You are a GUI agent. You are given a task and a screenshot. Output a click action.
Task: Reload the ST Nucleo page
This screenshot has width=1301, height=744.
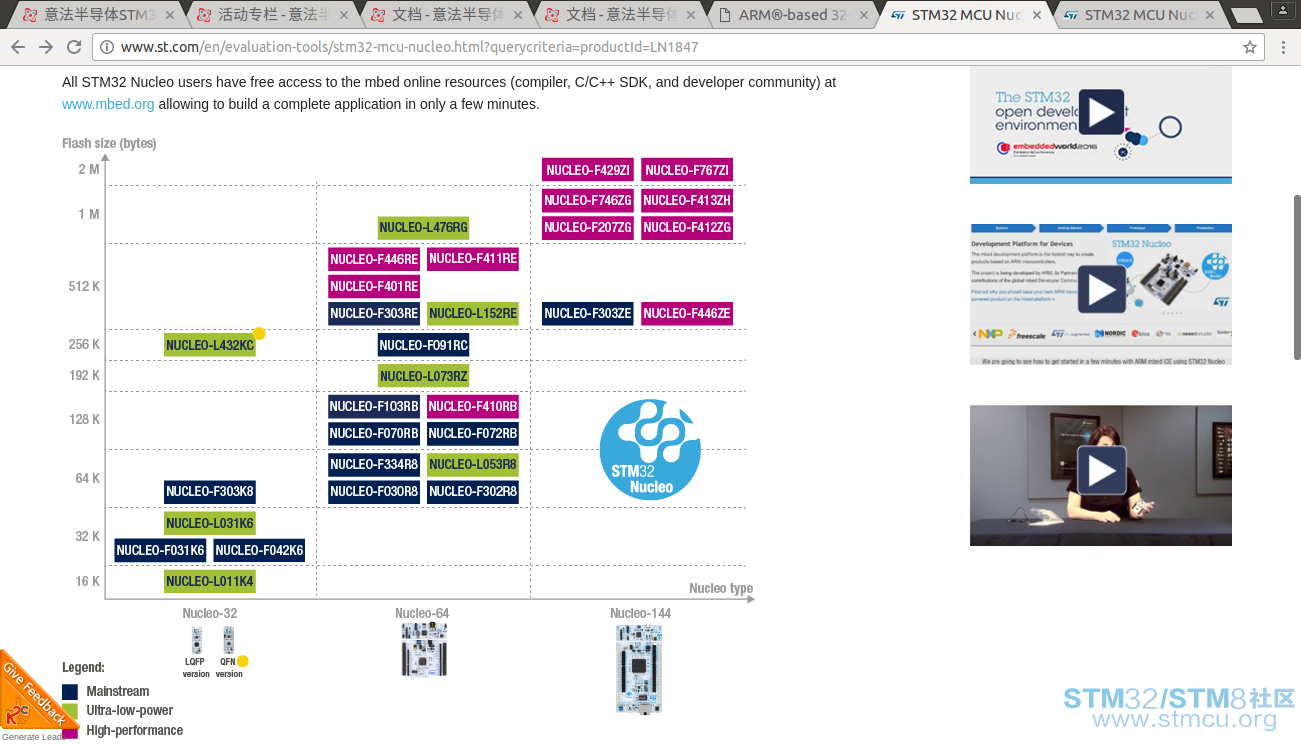tap(74, 47)
